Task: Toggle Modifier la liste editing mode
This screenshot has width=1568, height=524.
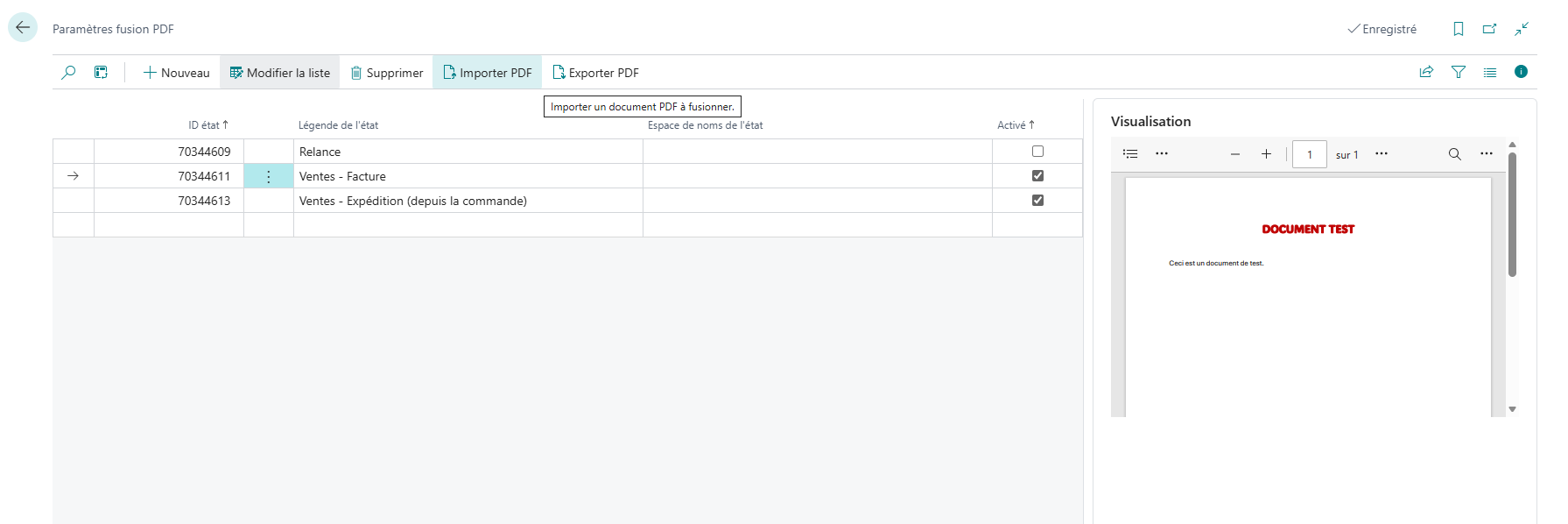Action: point(280,73)
